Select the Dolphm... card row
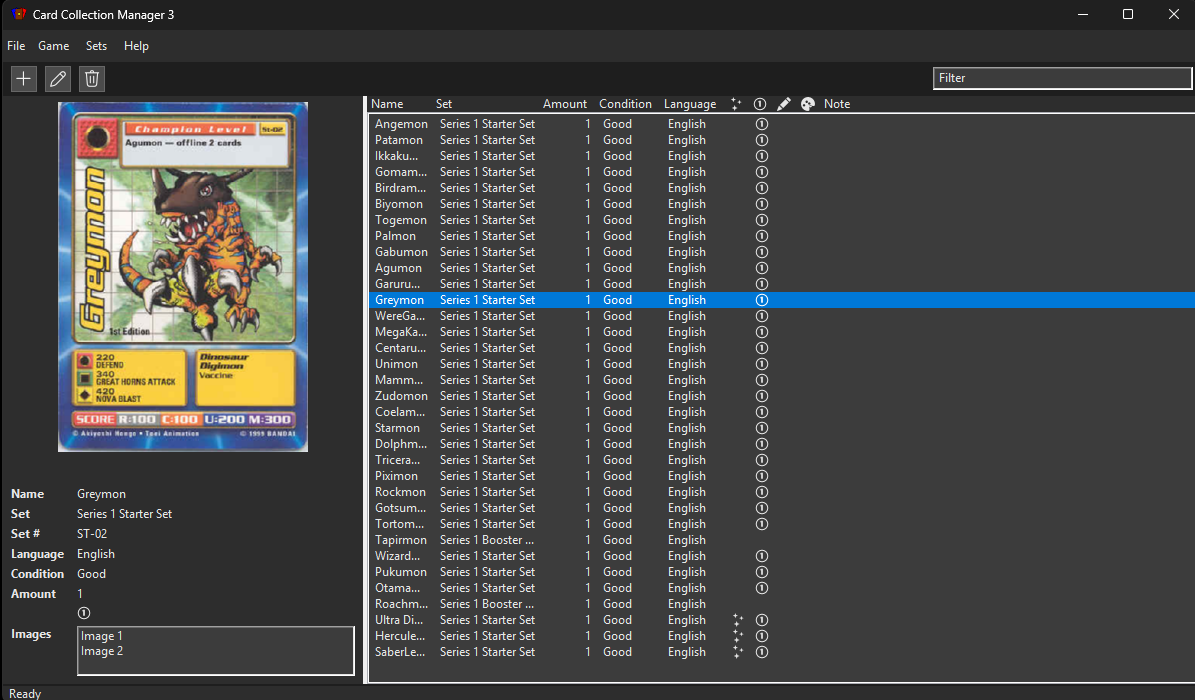Image resolution: width=1195 pixels, height=700 pixels. pos(781,444)
